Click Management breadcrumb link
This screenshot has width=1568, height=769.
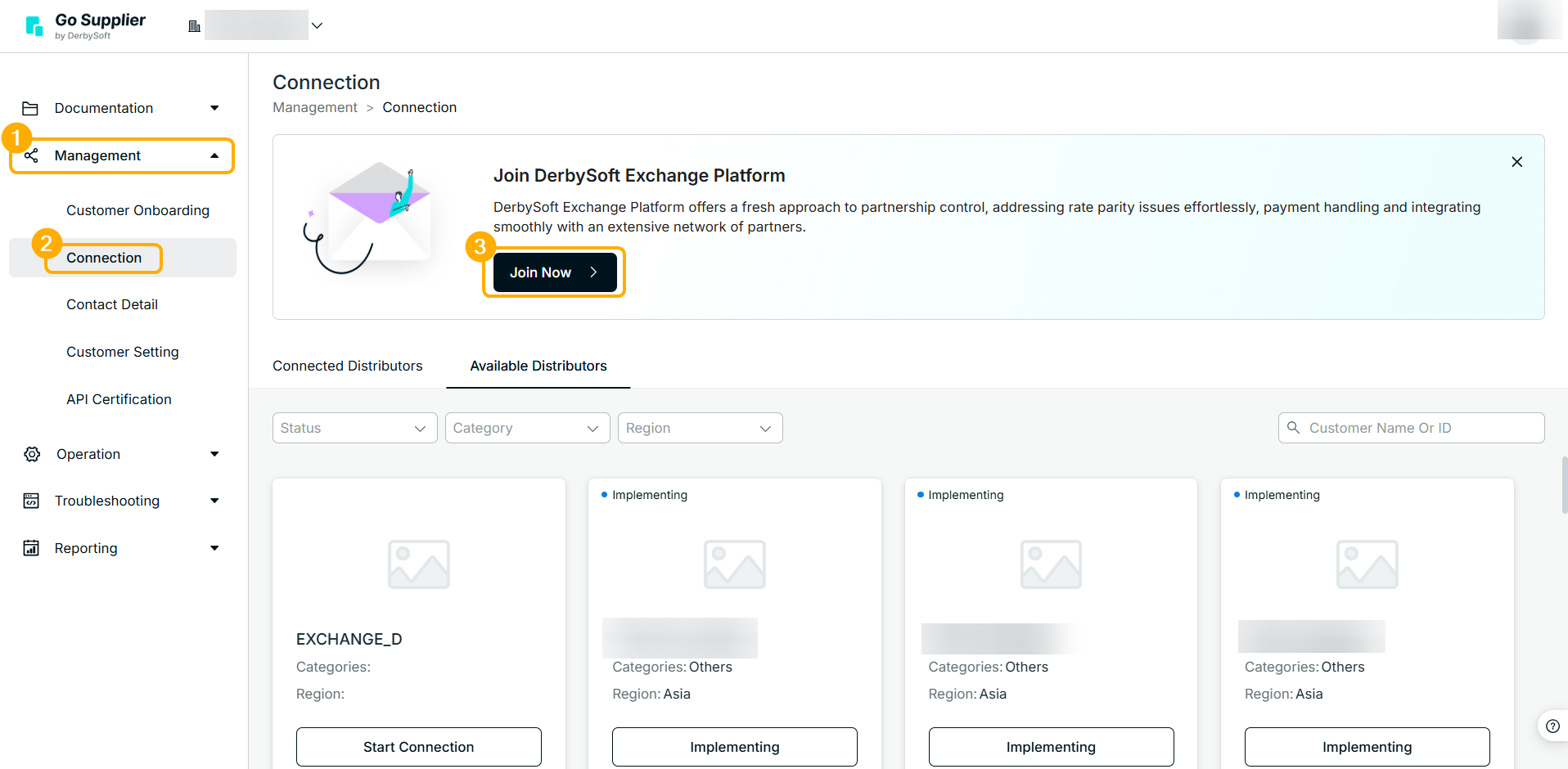(315, 107)
